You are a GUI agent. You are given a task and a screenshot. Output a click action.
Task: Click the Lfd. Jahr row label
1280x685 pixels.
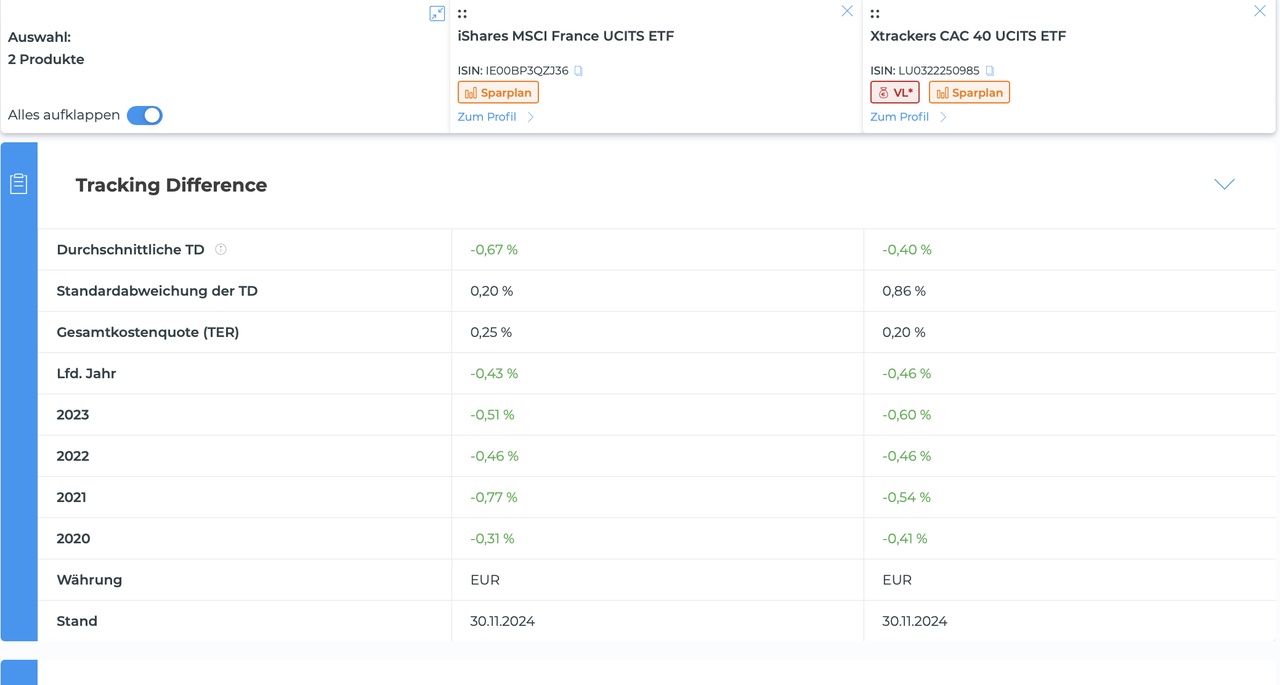click(86, 373)
